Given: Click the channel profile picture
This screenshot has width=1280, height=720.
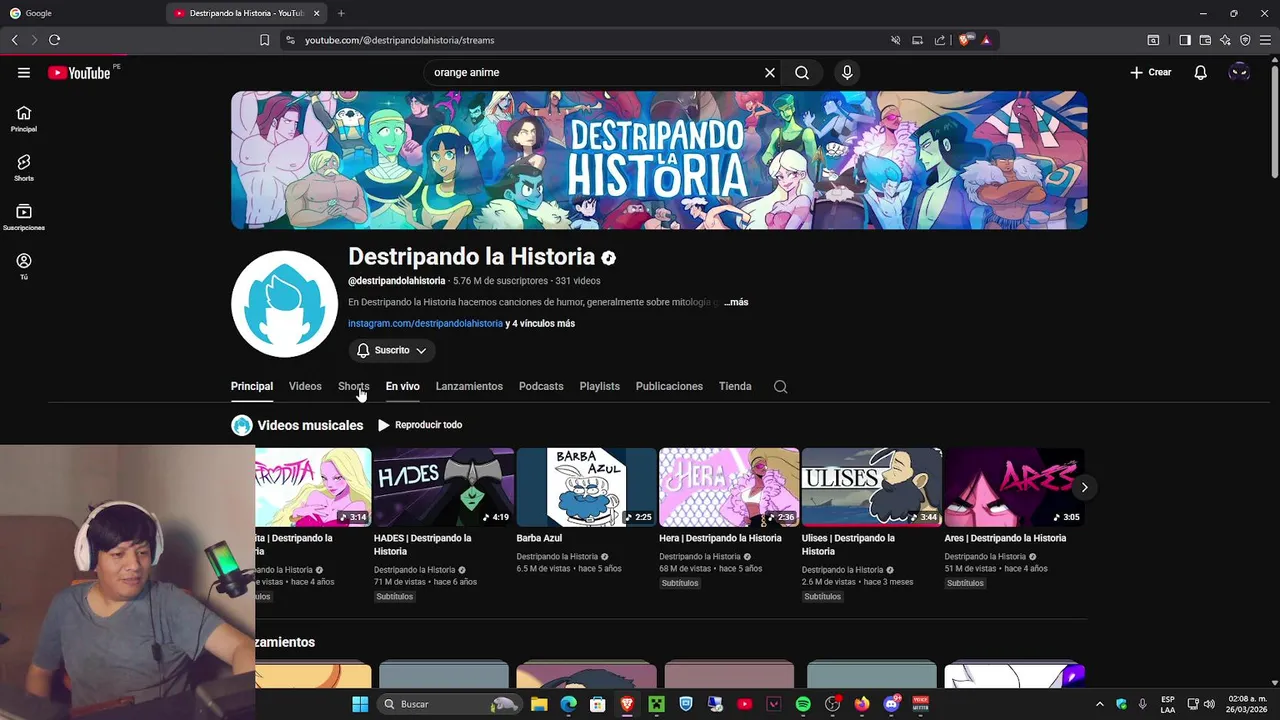Looking at the screenshot, I should tap(284, 304).
